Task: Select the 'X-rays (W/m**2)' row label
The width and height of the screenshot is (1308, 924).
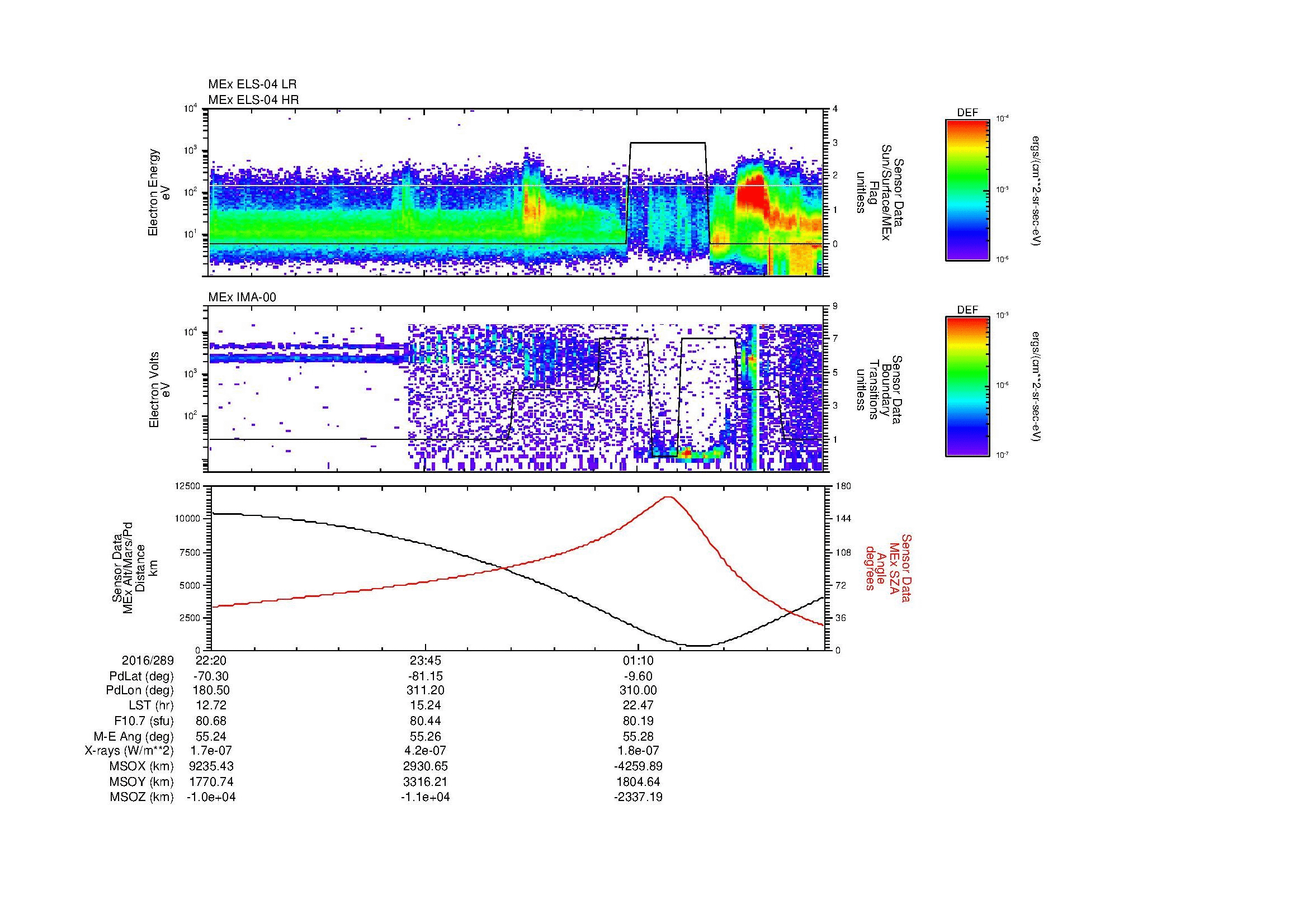Action: coord(129,751)
